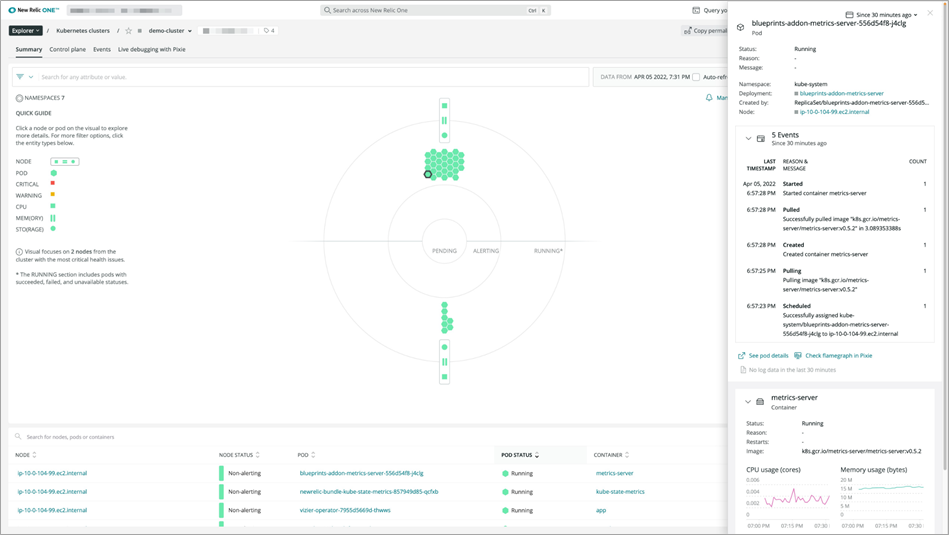
Task: Click the bottom node memory bars icon
Action: pos(444,362)
